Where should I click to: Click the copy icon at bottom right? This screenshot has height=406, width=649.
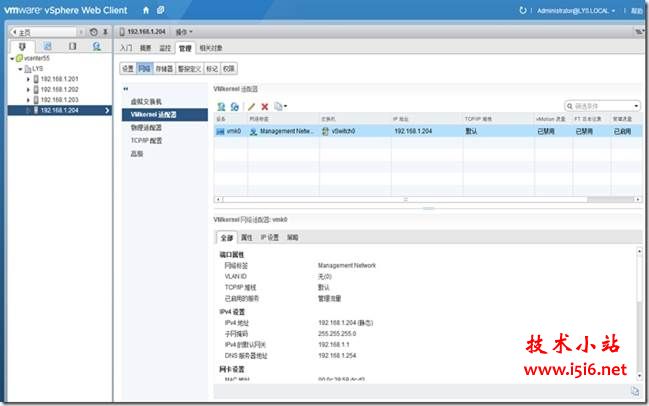[635, 391]
